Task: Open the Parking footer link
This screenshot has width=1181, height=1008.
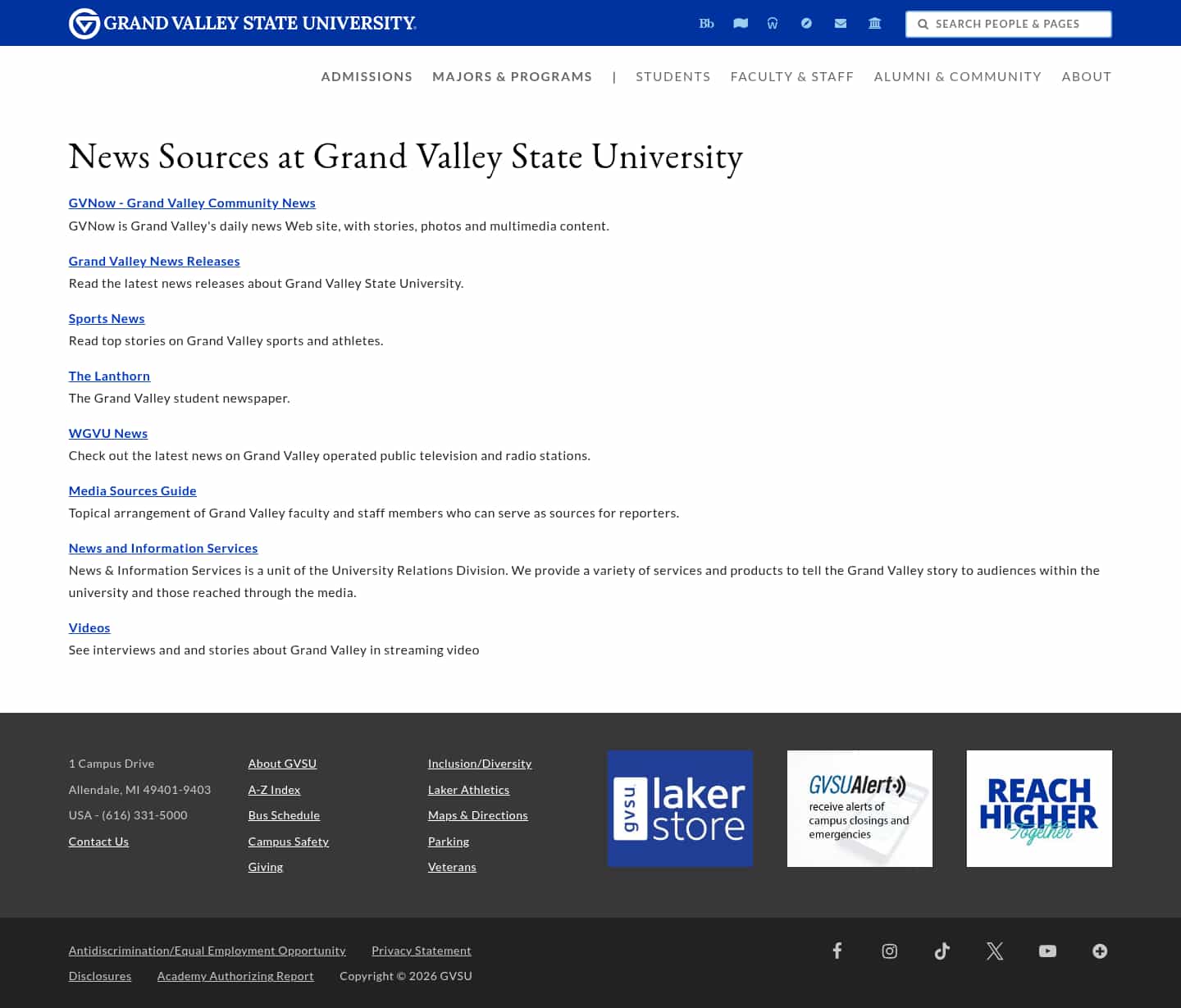Action: 449,842
